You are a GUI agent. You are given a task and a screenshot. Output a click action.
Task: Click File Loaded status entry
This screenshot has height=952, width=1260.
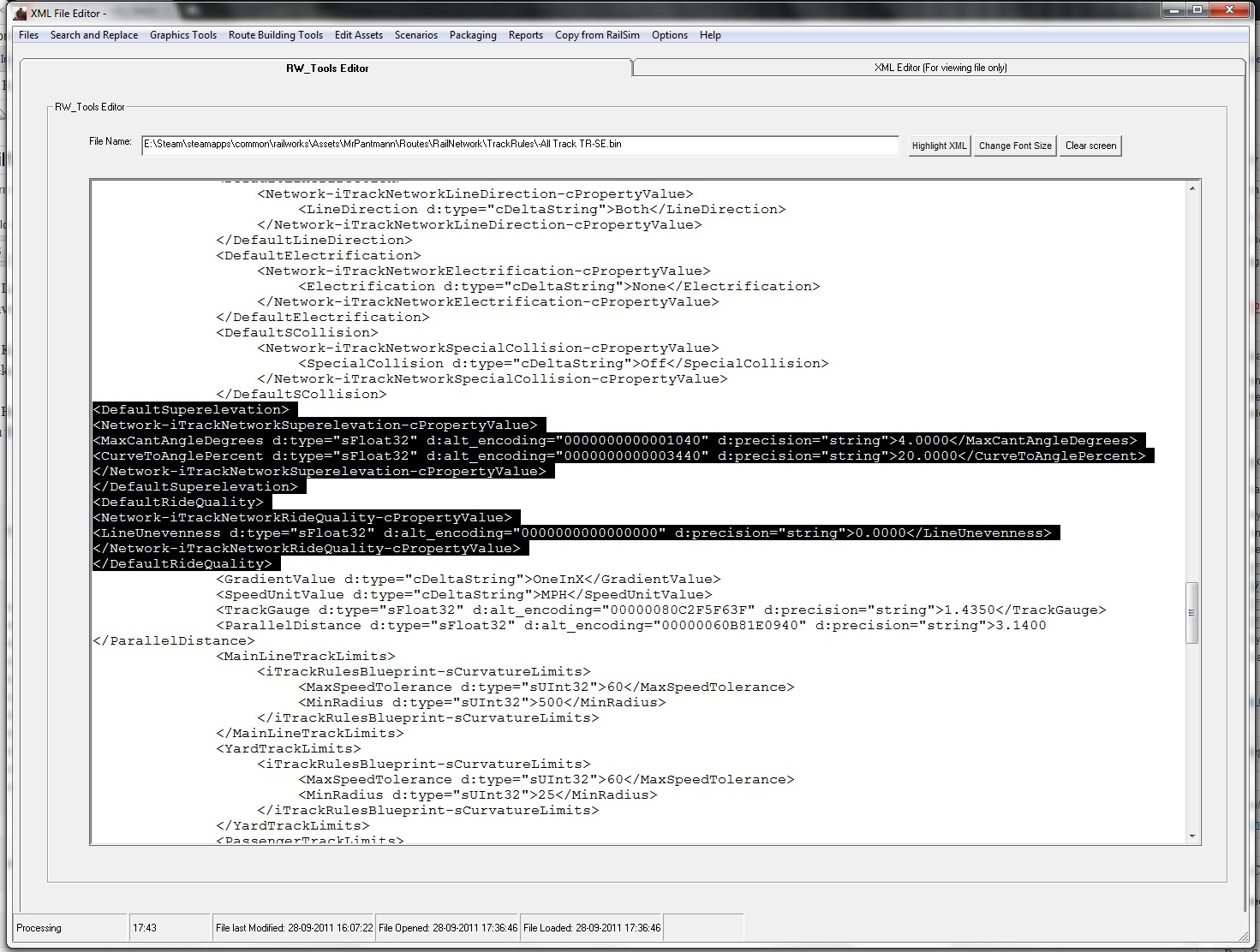click(x=591, y=928)
